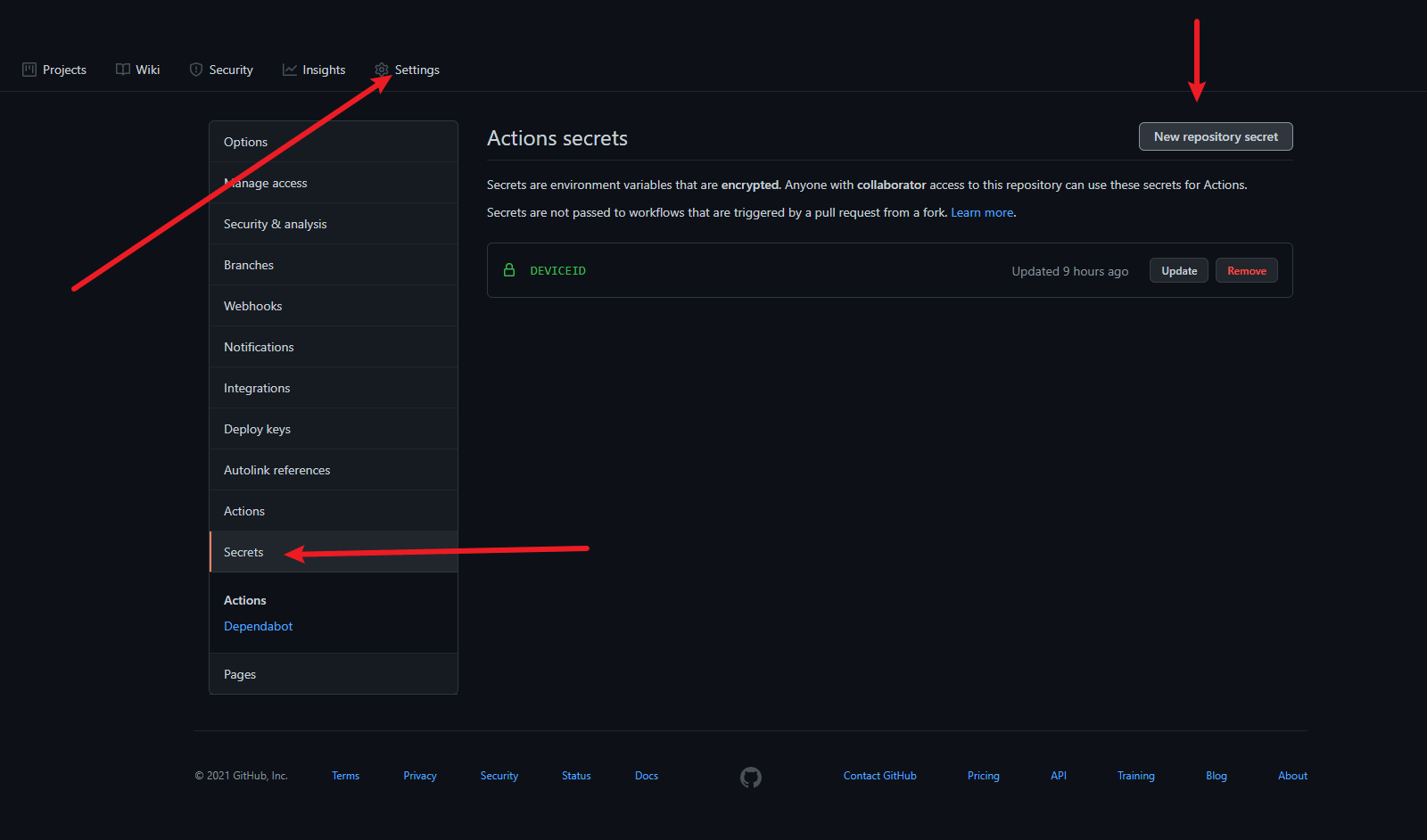Open the Pages settings section

[x=240, y=674]
